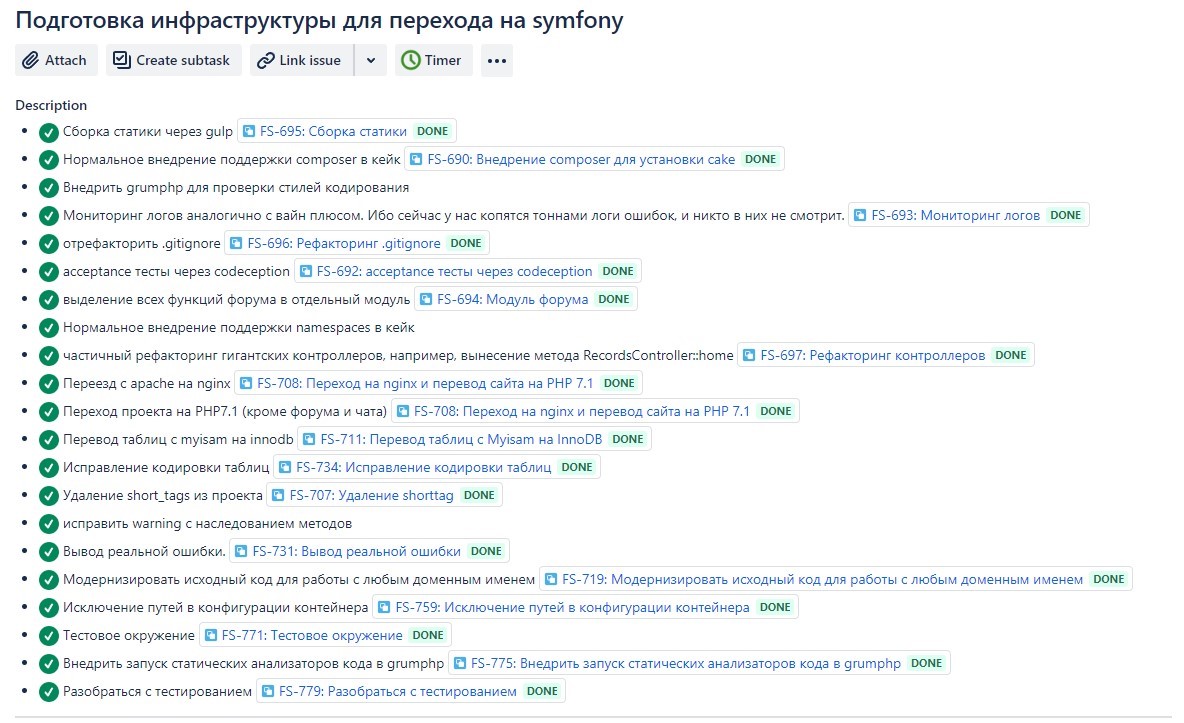Click the issue type icon beside FS-719

tap(550, 579)
